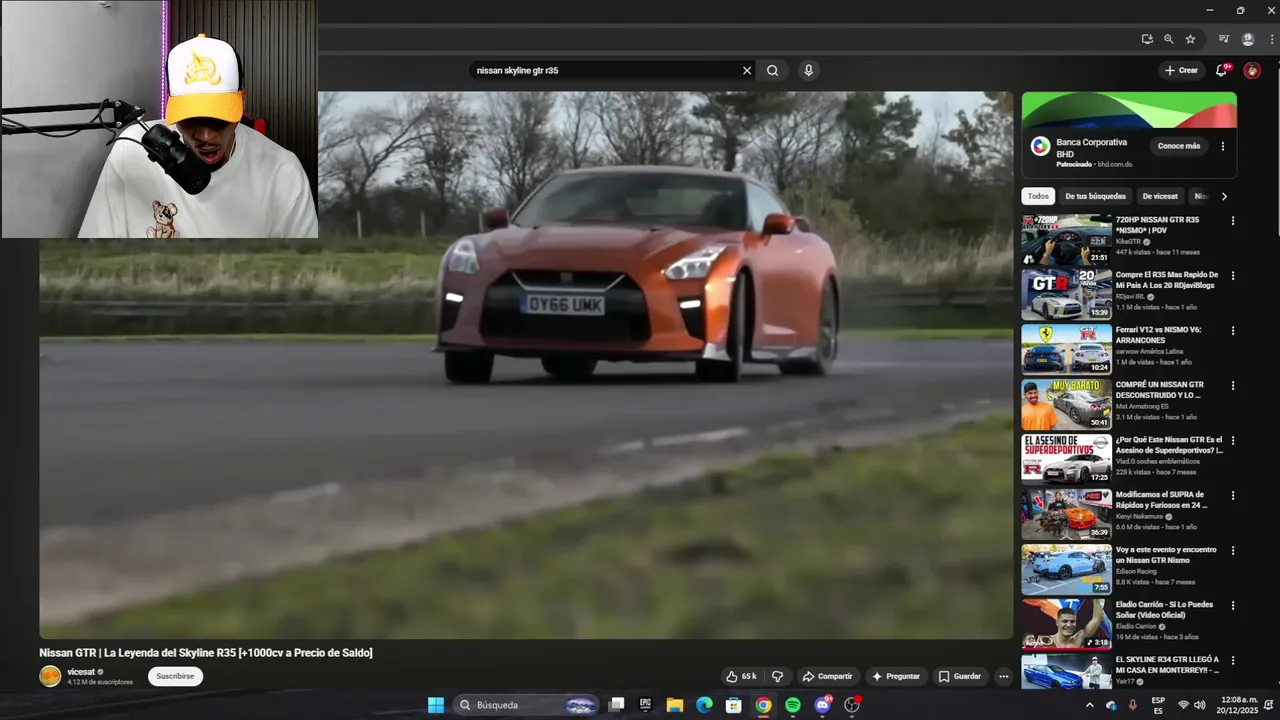The image size is (1280, 720).
Task: Open Ferrari V12 vs NISMO V6 video thumbnail
Action: (x=1066, y=349)
